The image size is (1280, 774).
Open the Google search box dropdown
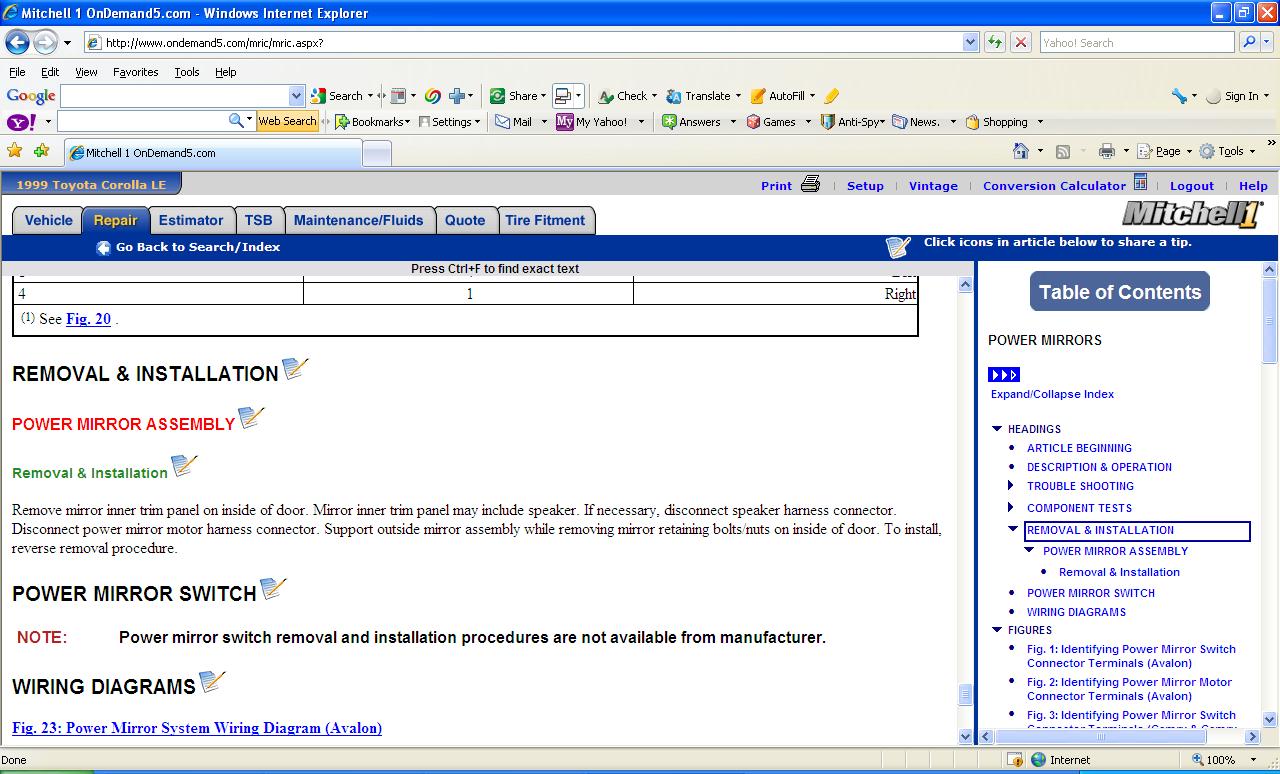tap(296, 96)
